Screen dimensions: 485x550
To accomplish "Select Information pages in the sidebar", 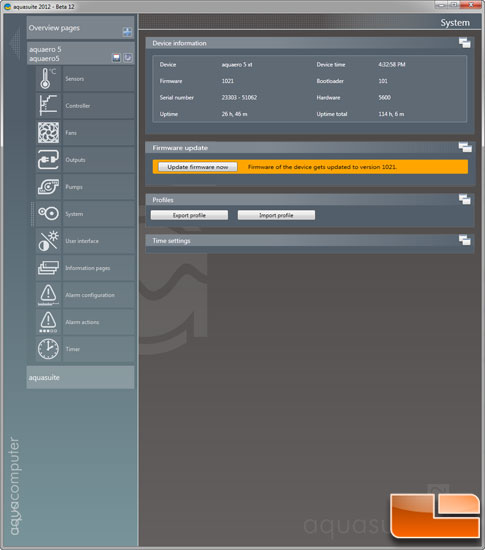I will tap(99, 268).
